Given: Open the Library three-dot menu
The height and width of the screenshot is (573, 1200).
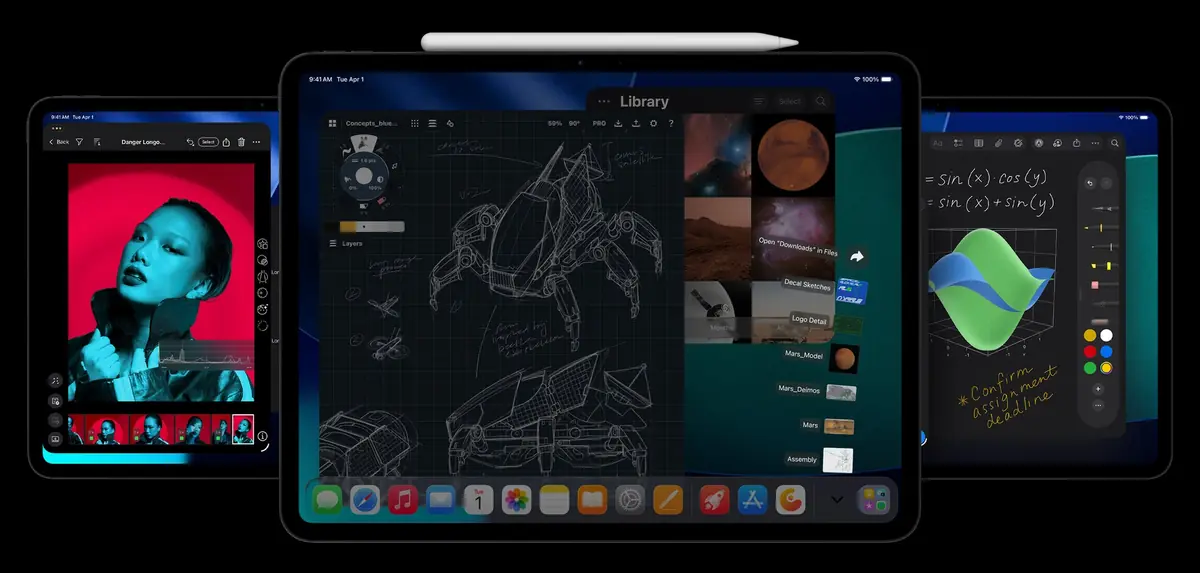Looking at the screenshot, I should coord(603,101).
